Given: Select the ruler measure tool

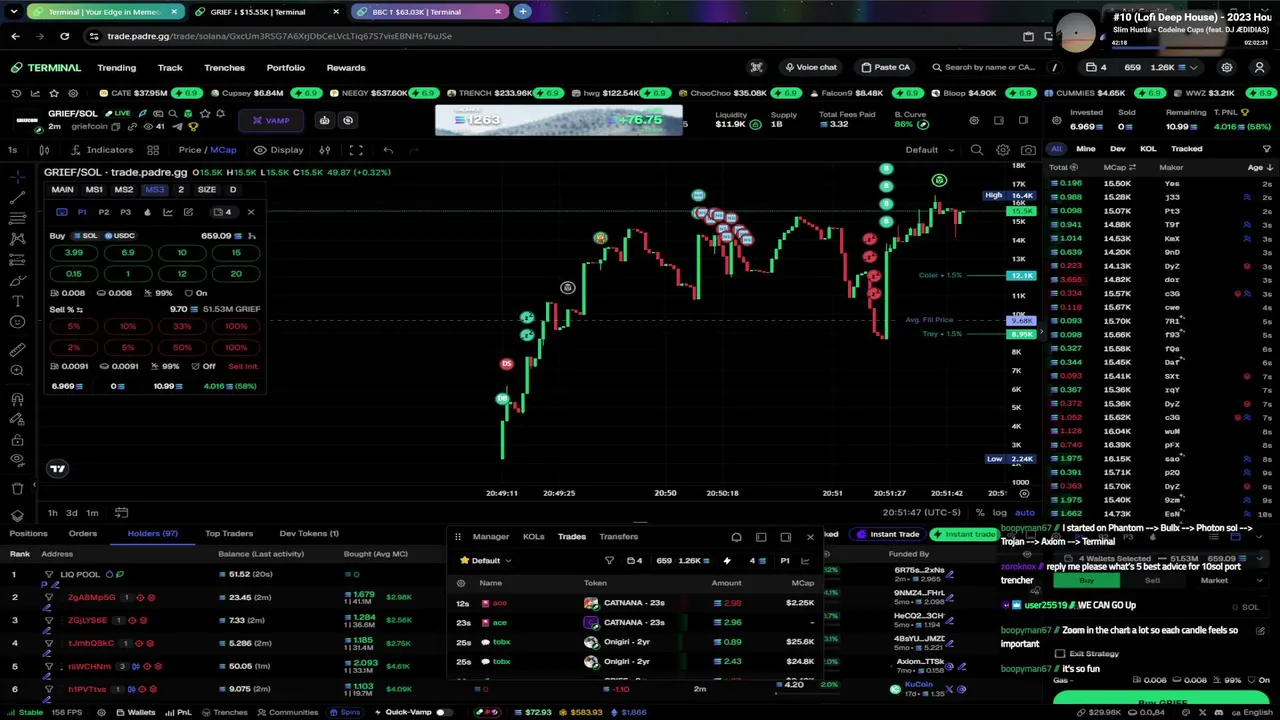Looking at the screenshot, I should 17,349.
